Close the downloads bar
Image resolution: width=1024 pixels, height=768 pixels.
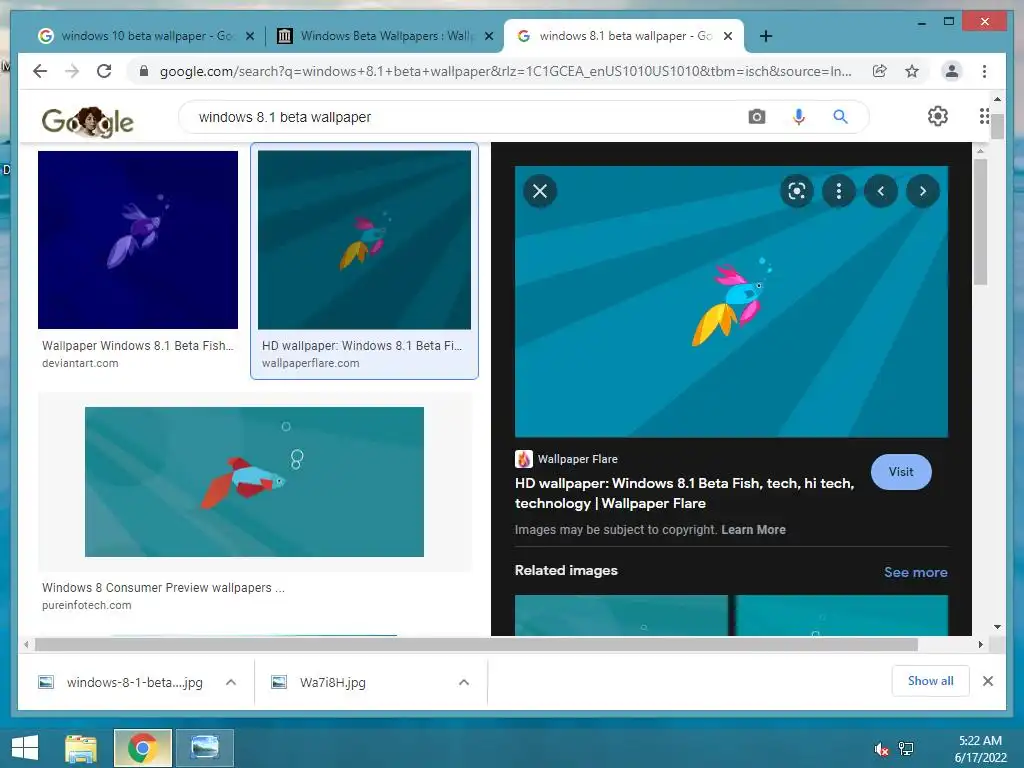point(988,681)
